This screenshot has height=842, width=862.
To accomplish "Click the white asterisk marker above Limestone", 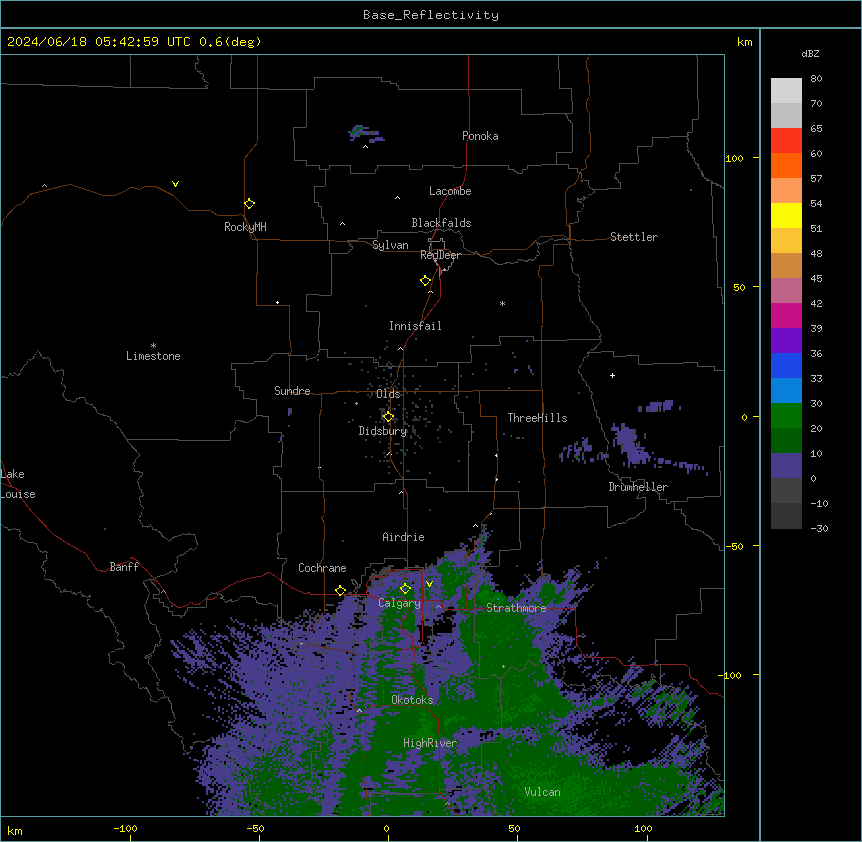I will pos(153,346).
